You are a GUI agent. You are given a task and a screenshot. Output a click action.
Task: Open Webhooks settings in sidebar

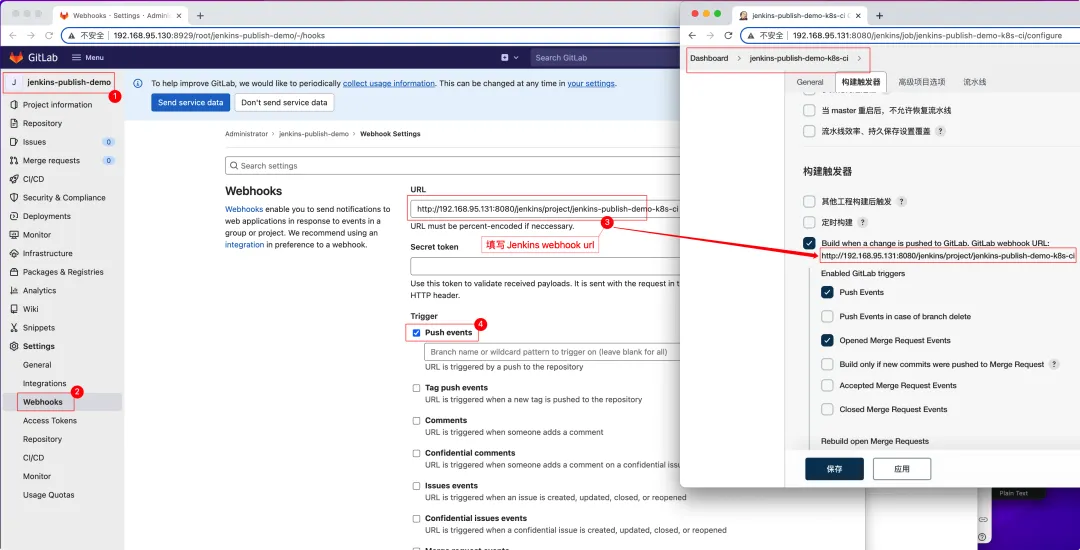(43, 402)
